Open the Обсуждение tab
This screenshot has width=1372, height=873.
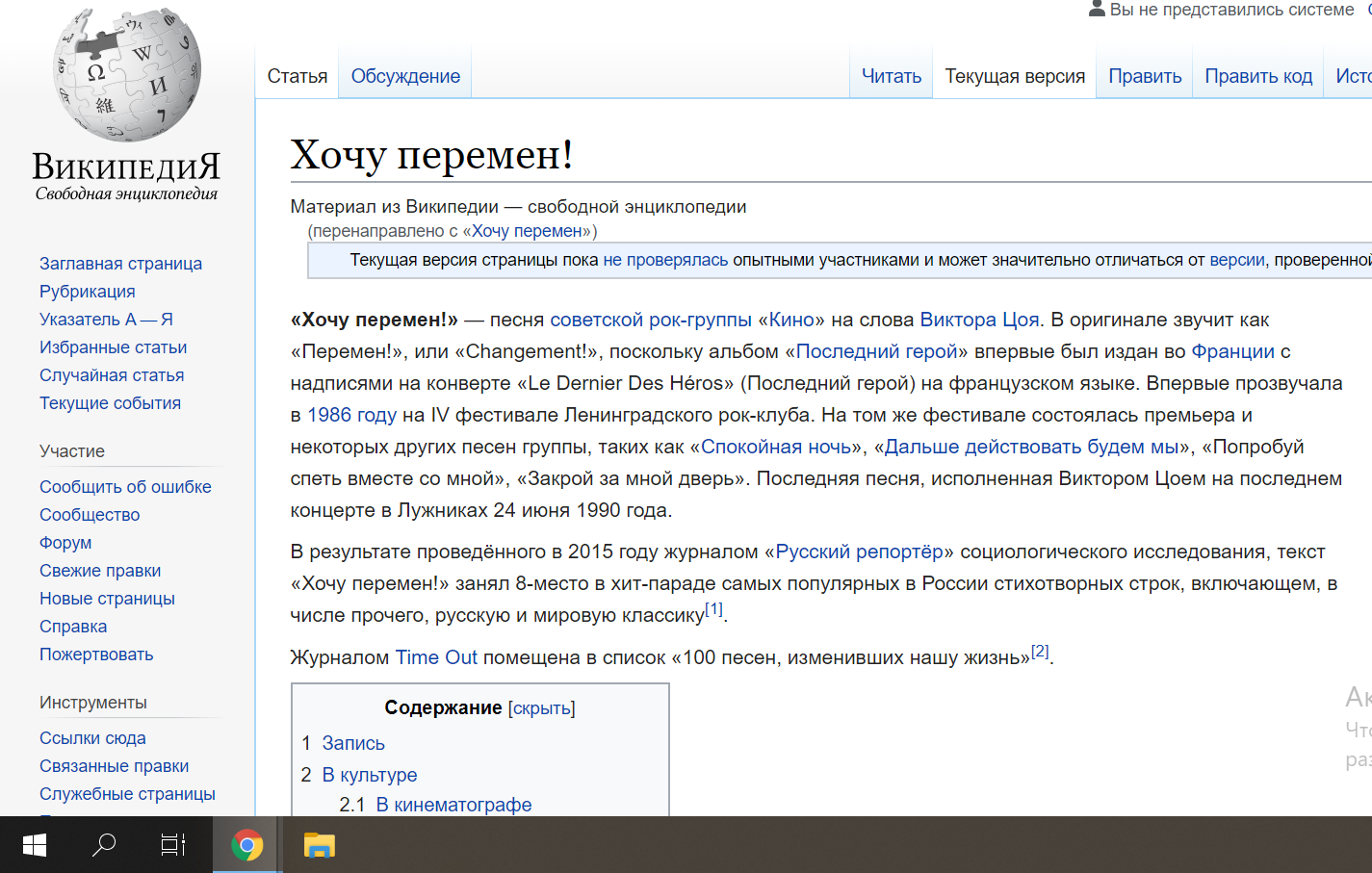[x=405, y=76]
